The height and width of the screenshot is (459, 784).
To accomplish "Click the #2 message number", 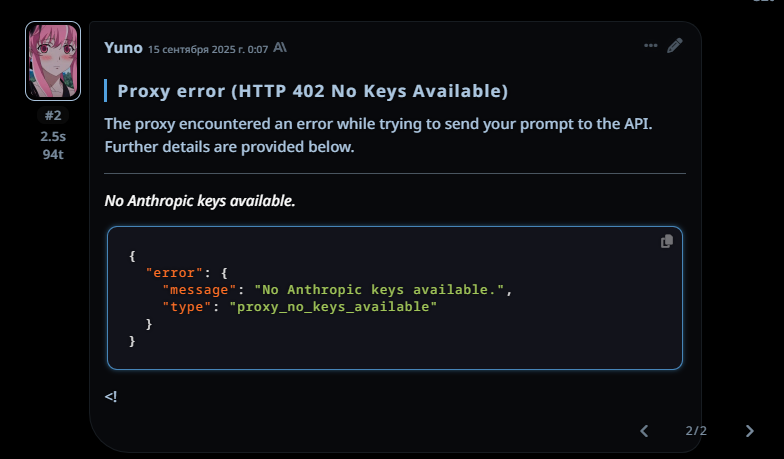I will (x=53, y=116).
